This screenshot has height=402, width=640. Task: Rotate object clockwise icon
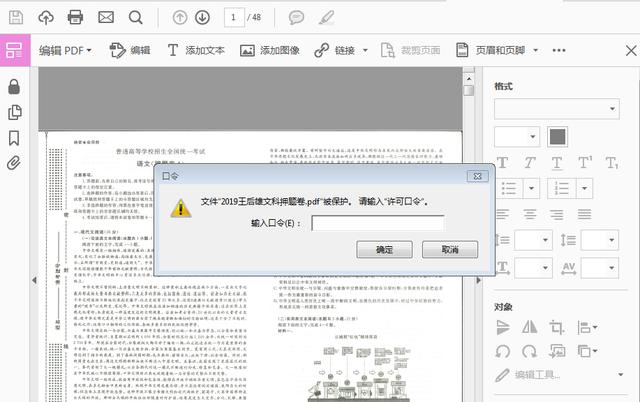click(529, 351)
